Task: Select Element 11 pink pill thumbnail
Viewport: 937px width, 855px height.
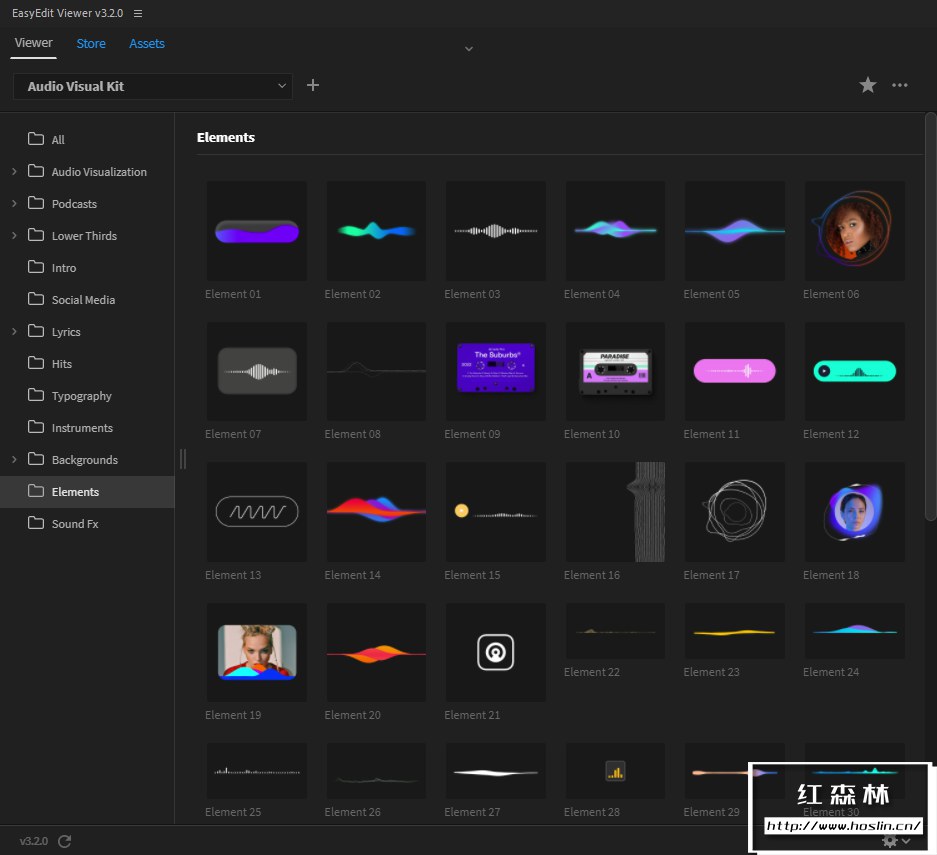Action: [734, 371]
